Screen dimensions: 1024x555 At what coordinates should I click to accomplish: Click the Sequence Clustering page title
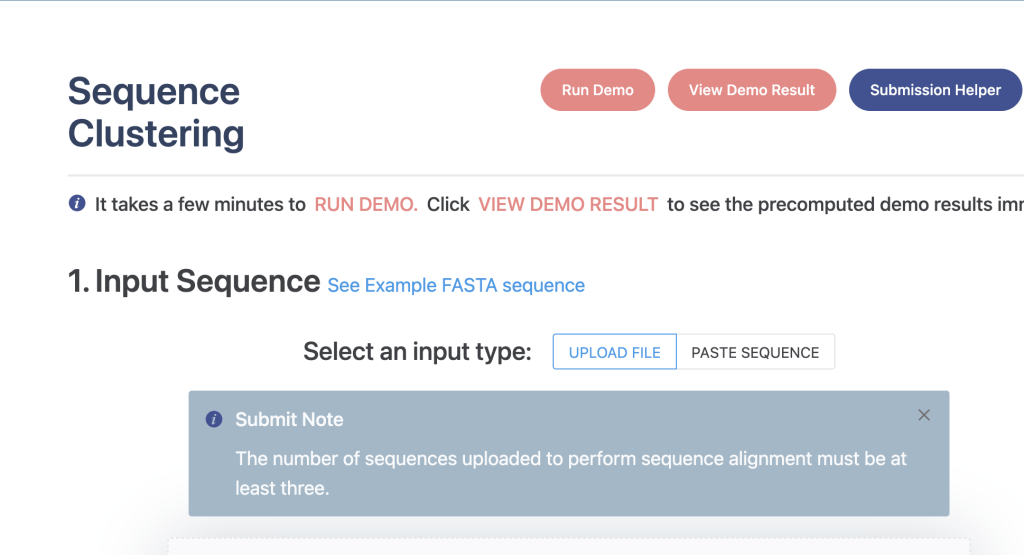coord(155,112)
